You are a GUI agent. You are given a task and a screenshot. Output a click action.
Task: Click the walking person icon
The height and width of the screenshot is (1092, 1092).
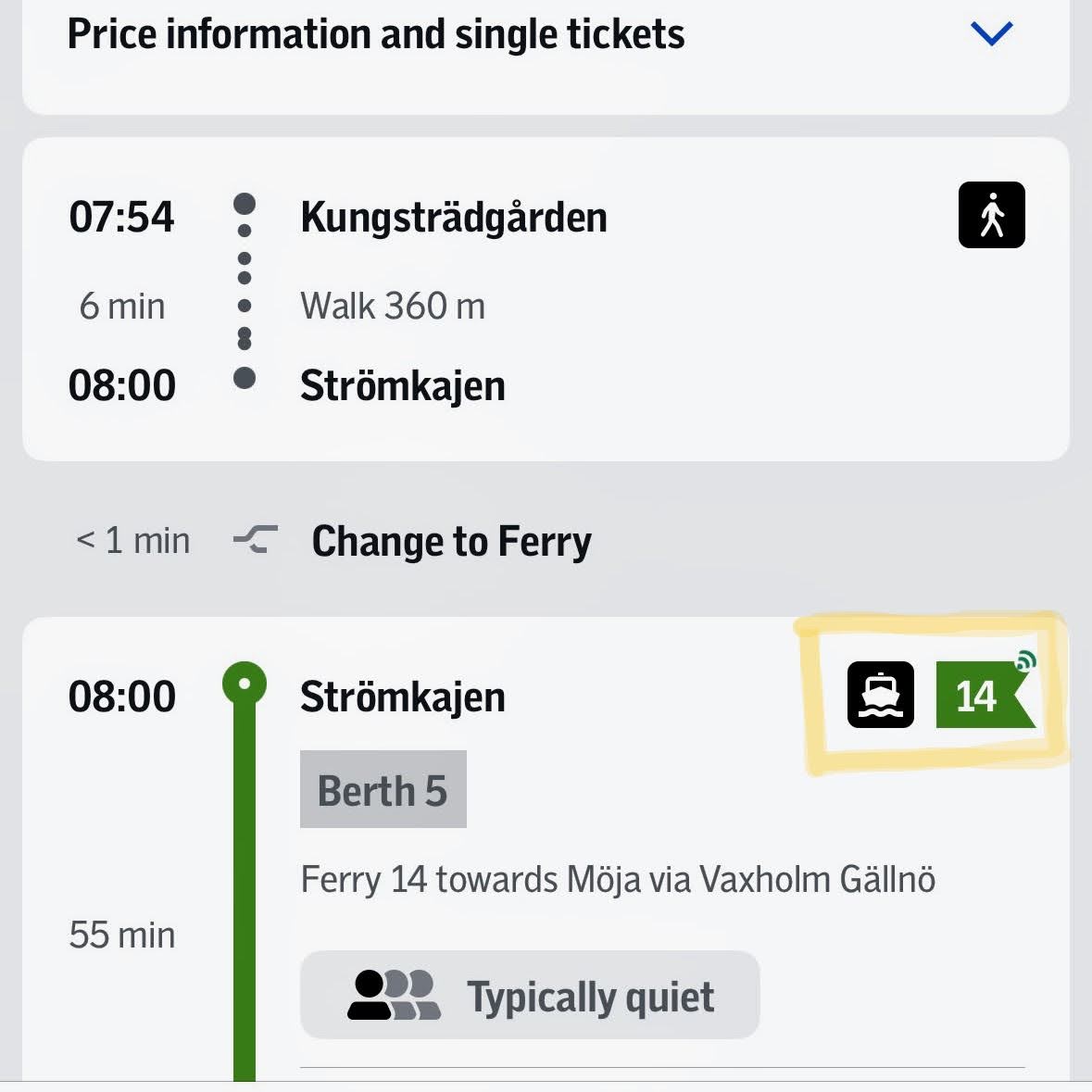pos(991,214)
